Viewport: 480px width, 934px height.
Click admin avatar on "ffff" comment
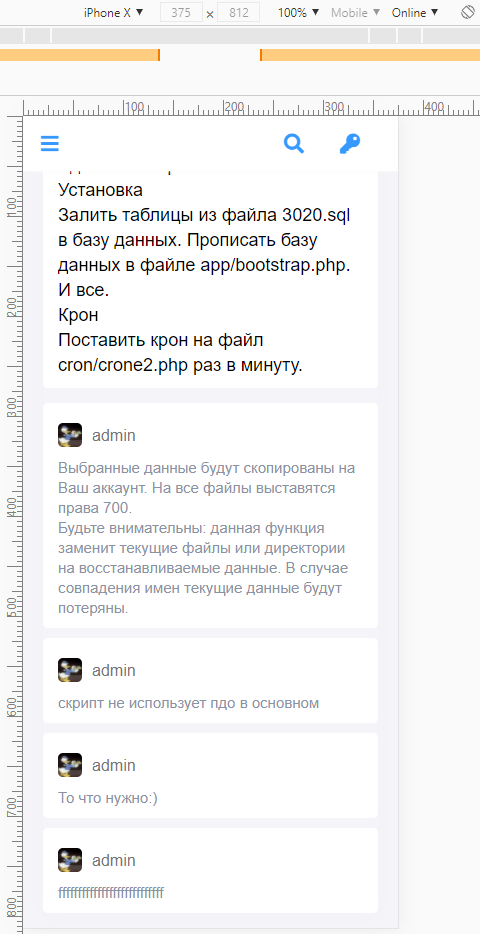pos(70,860)
